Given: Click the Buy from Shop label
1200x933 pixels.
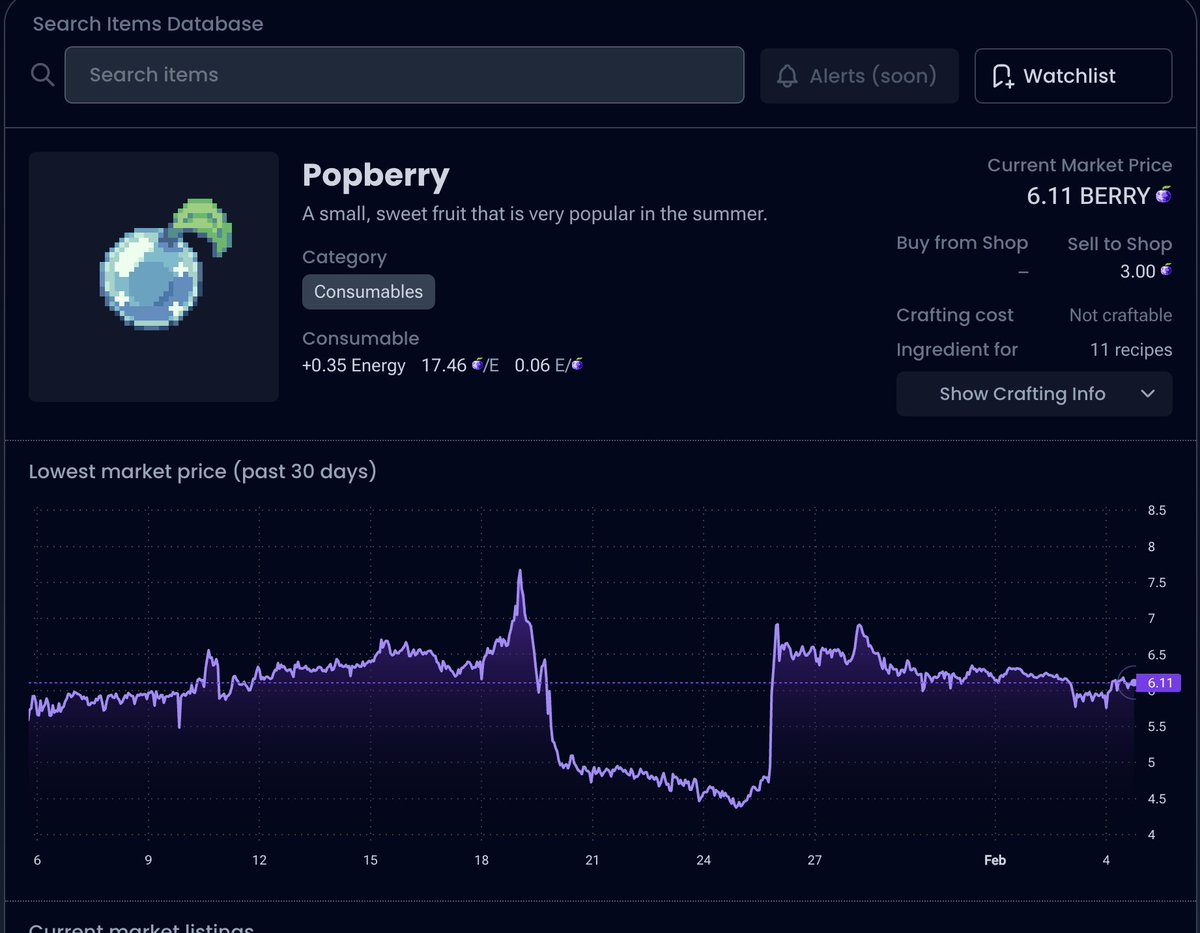Looking at the screenshot, I should (x=962, y=243).
